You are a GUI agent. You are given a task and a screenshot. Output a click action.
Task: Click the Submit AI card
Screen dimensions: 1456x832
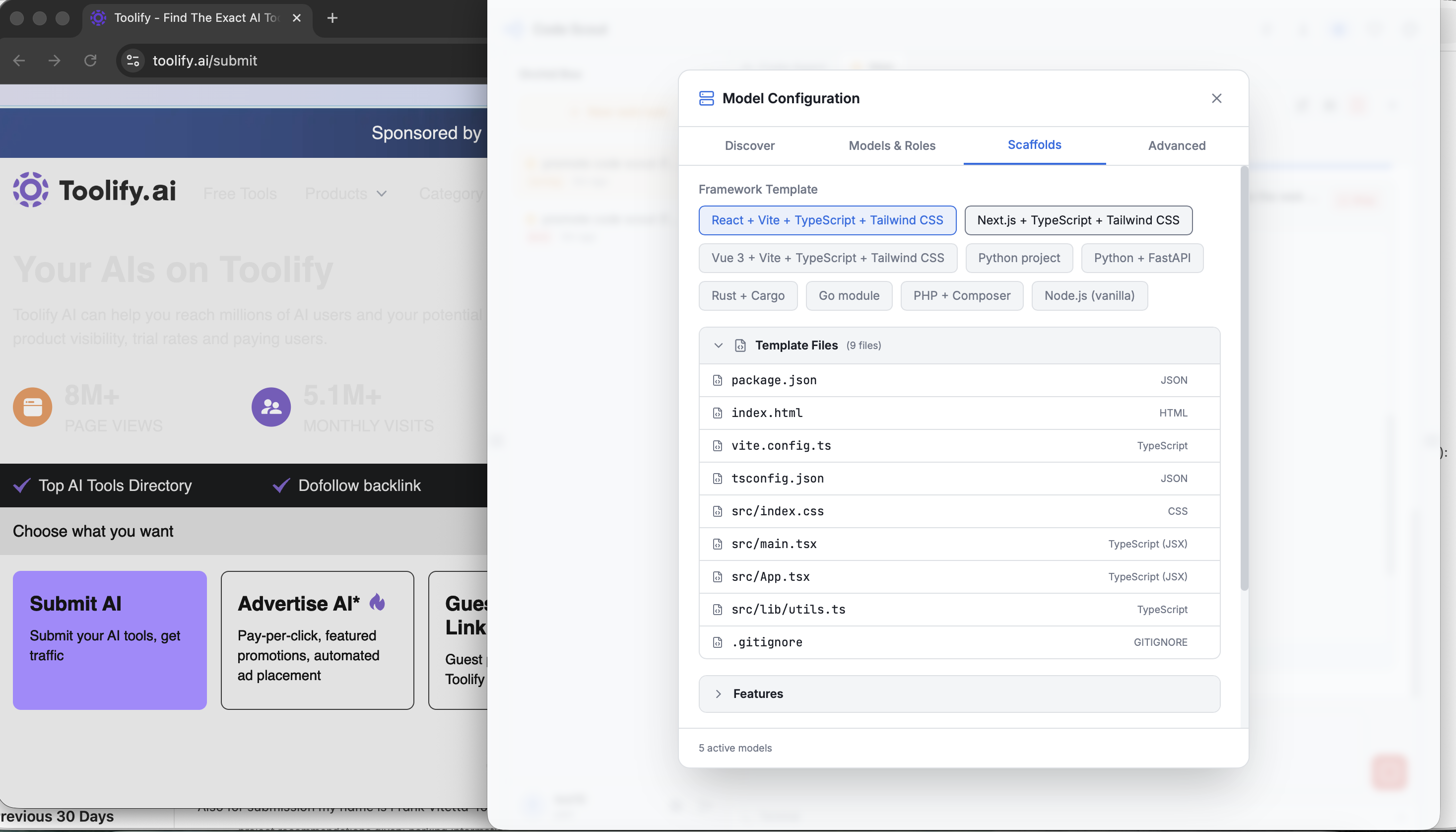point(110,640)
